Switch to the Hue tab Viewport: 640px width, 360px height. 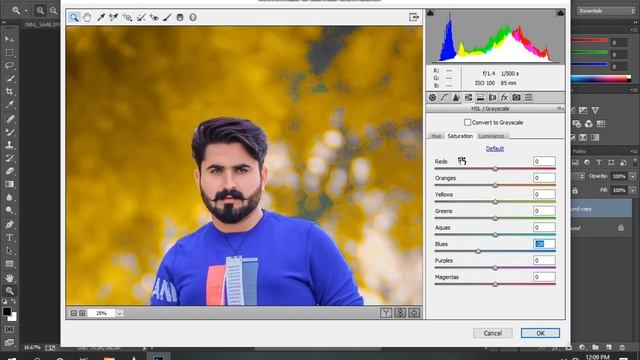[436, 136]
